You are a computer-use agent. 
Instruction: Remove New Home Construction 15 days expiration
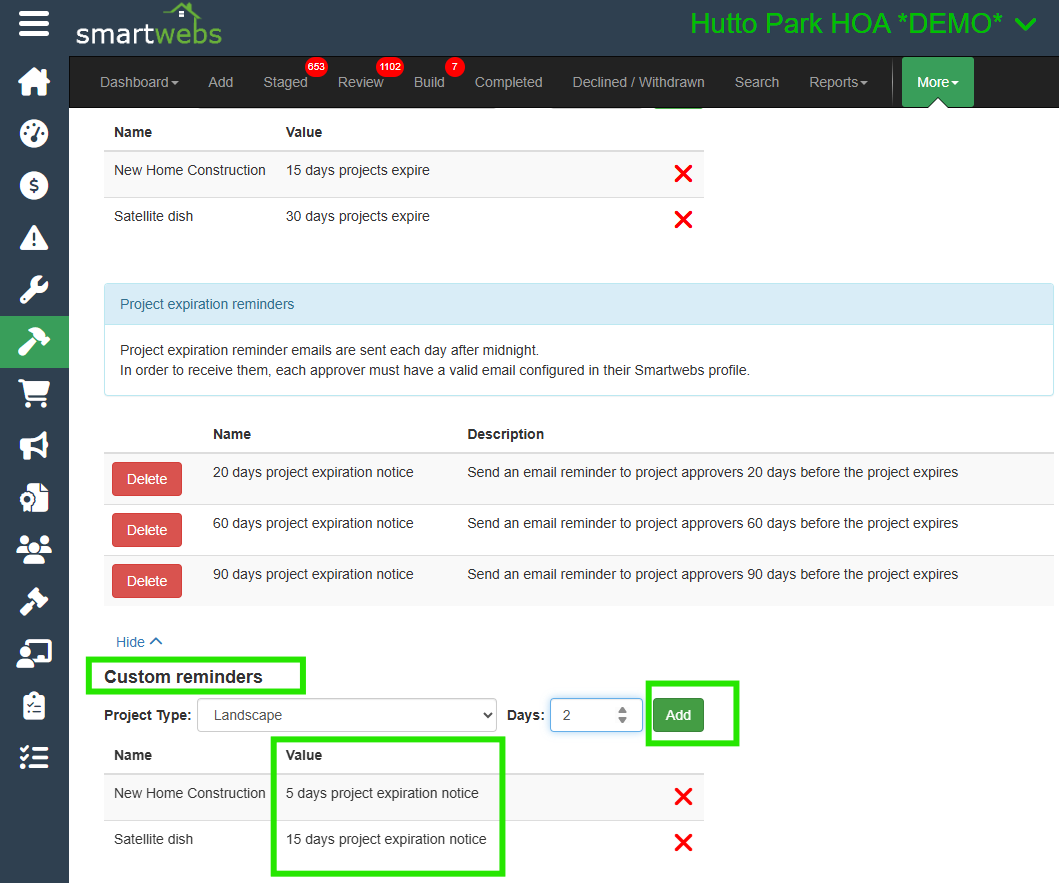pyautogui.click(x=683, y=174)
